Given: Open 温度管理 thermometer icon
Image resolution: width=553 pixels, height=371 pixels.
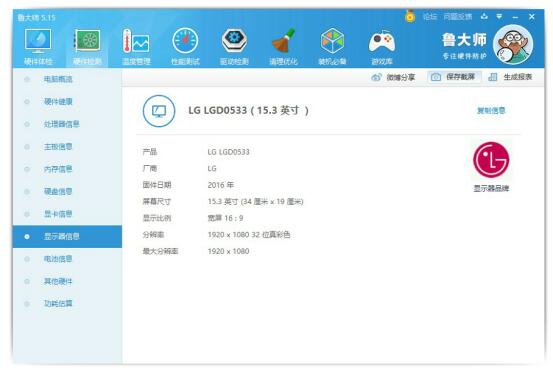Looking at the screenshot, I should point(136,41).
